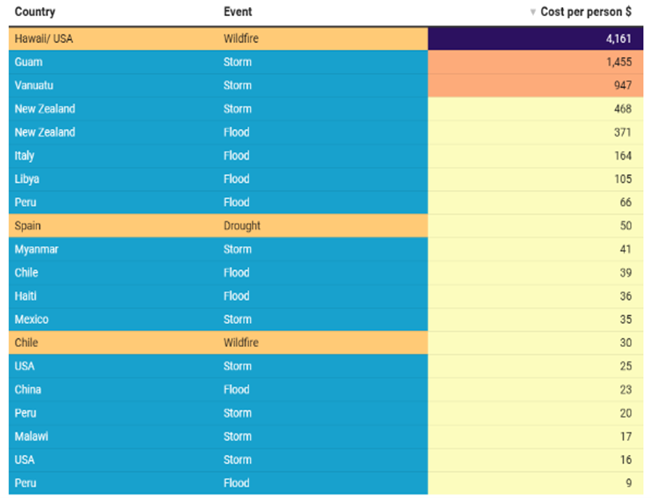Click the orange 1,455 cost cell for Guam
This screenshot has width=651, height=498.
pos(536,62)
